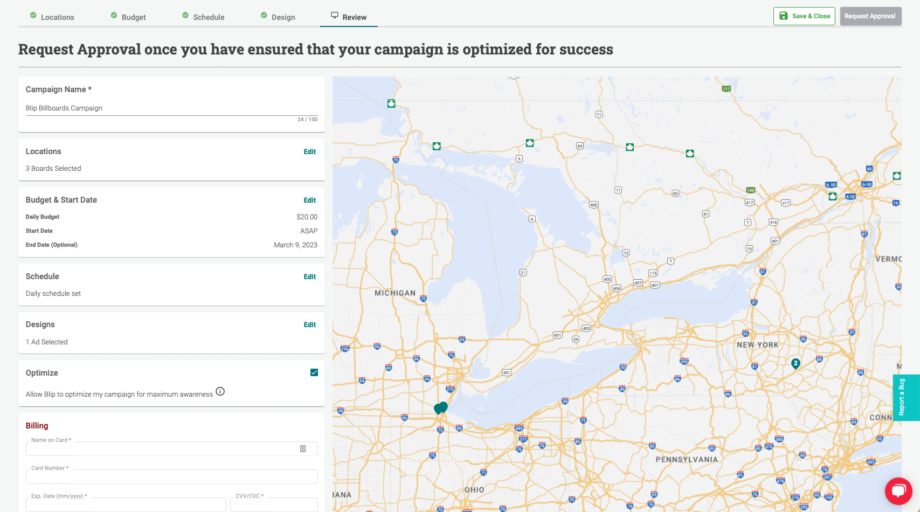Click the monitor icon on the Review tab
Image resolution: width=920 pixels, height=512 pixels.
(334, 16)
